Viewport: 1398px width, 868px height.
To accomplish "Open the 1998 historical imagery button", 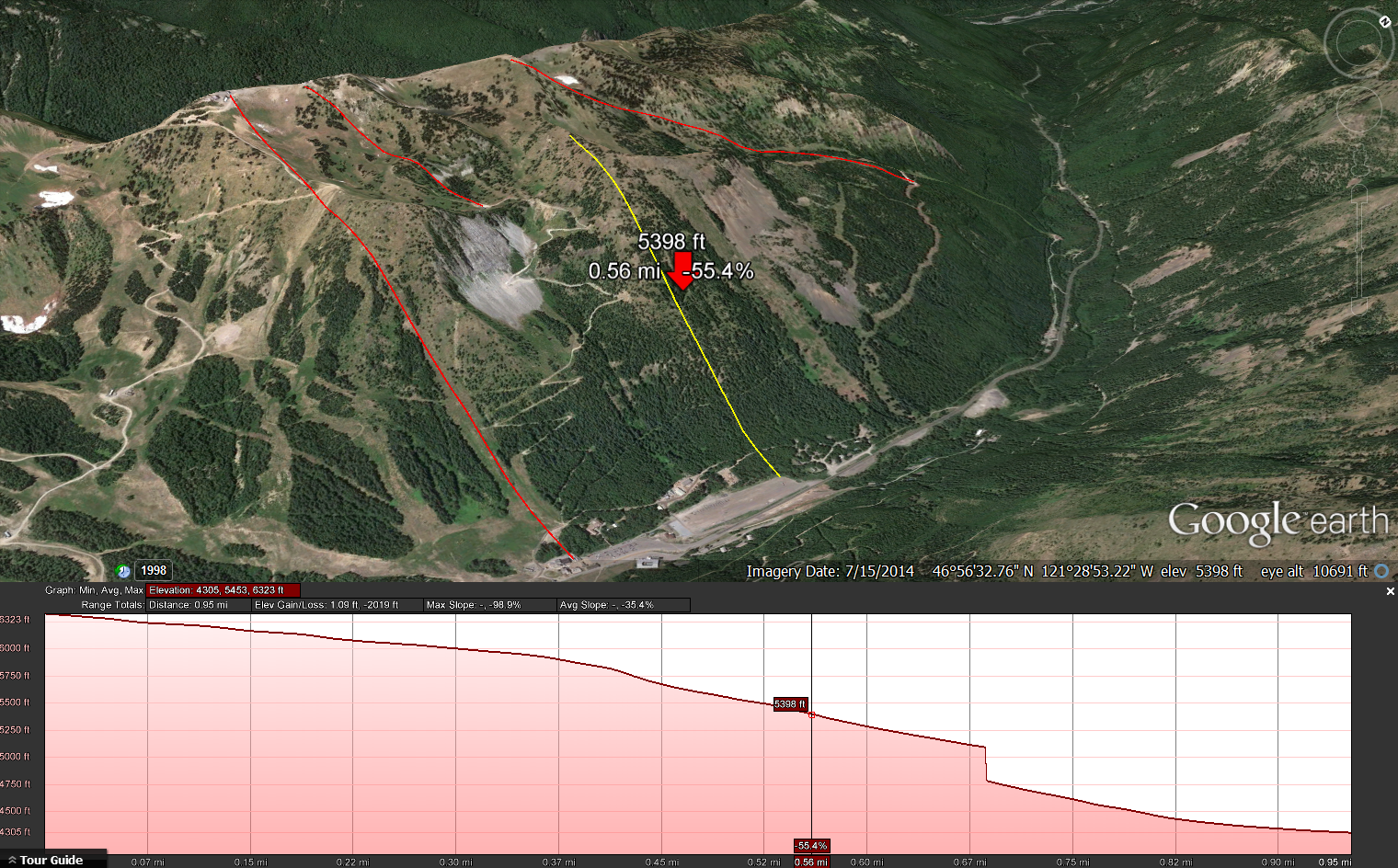I will [154, 570].
